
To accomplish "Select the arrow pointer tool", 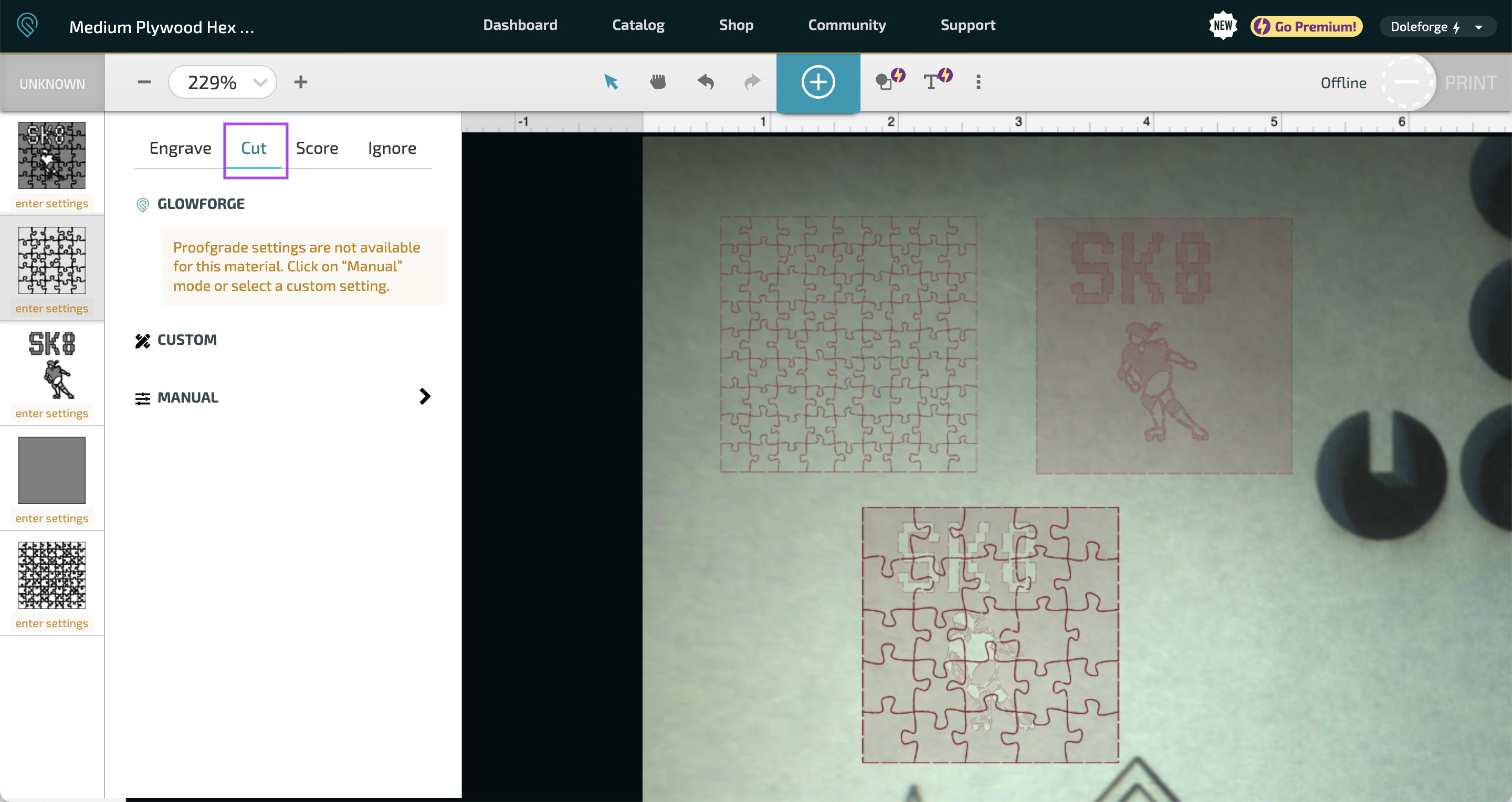I will coord(611,82).
